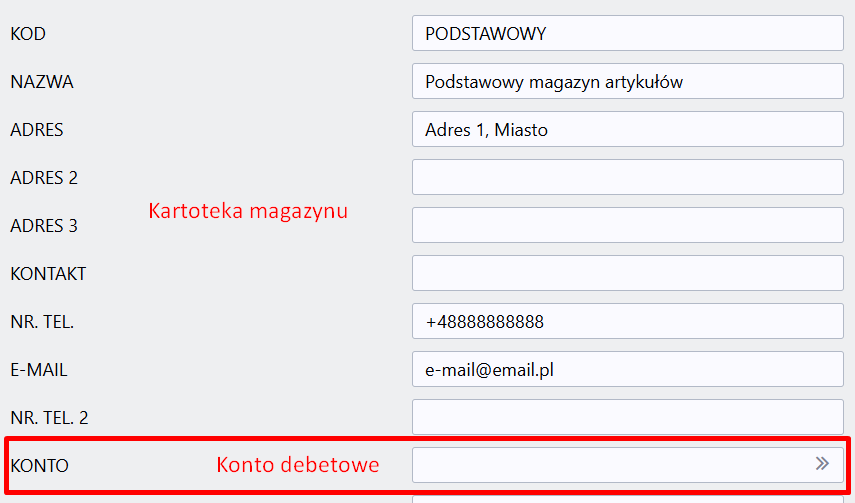This screenshot has width=855, height=503.
Task: Click the ADRES 3 label
Action: pyautogui.click(x=44, y=226)
